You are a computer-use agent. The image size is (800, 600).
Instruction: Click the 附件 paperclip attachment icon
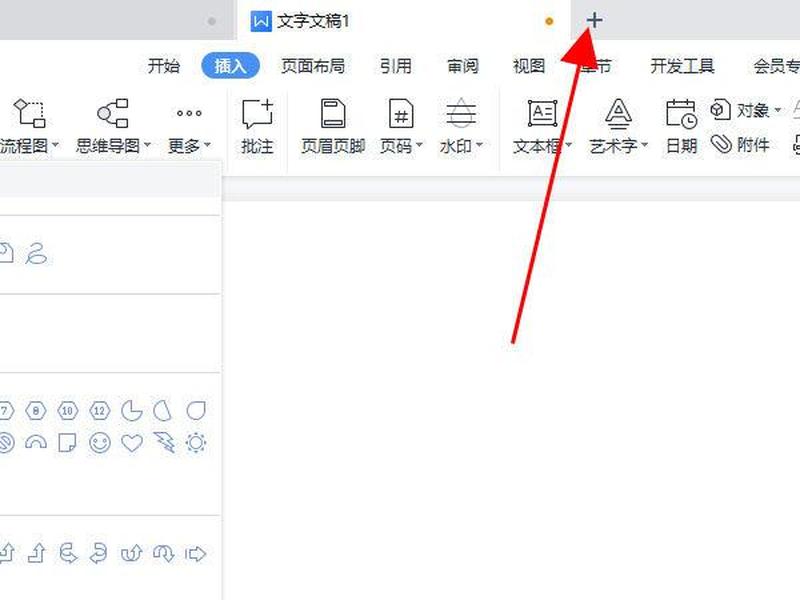(721, 144)
